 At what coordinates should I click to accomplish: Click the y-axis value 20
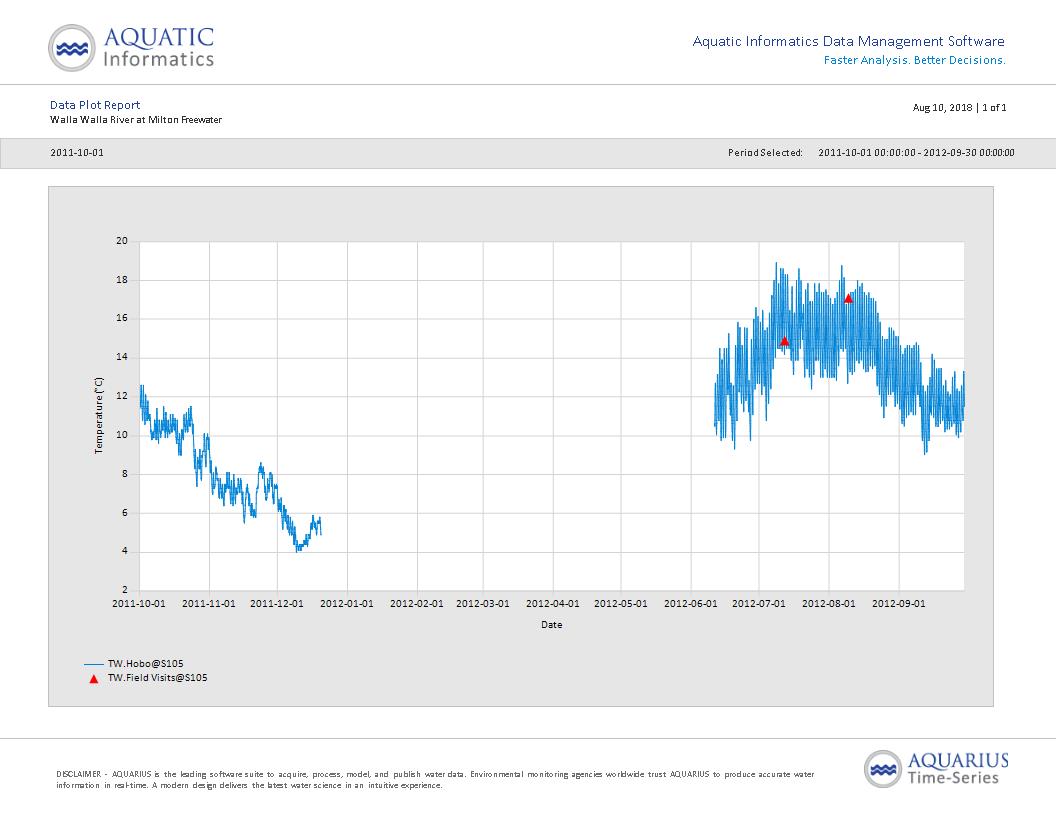pos(122,241)
